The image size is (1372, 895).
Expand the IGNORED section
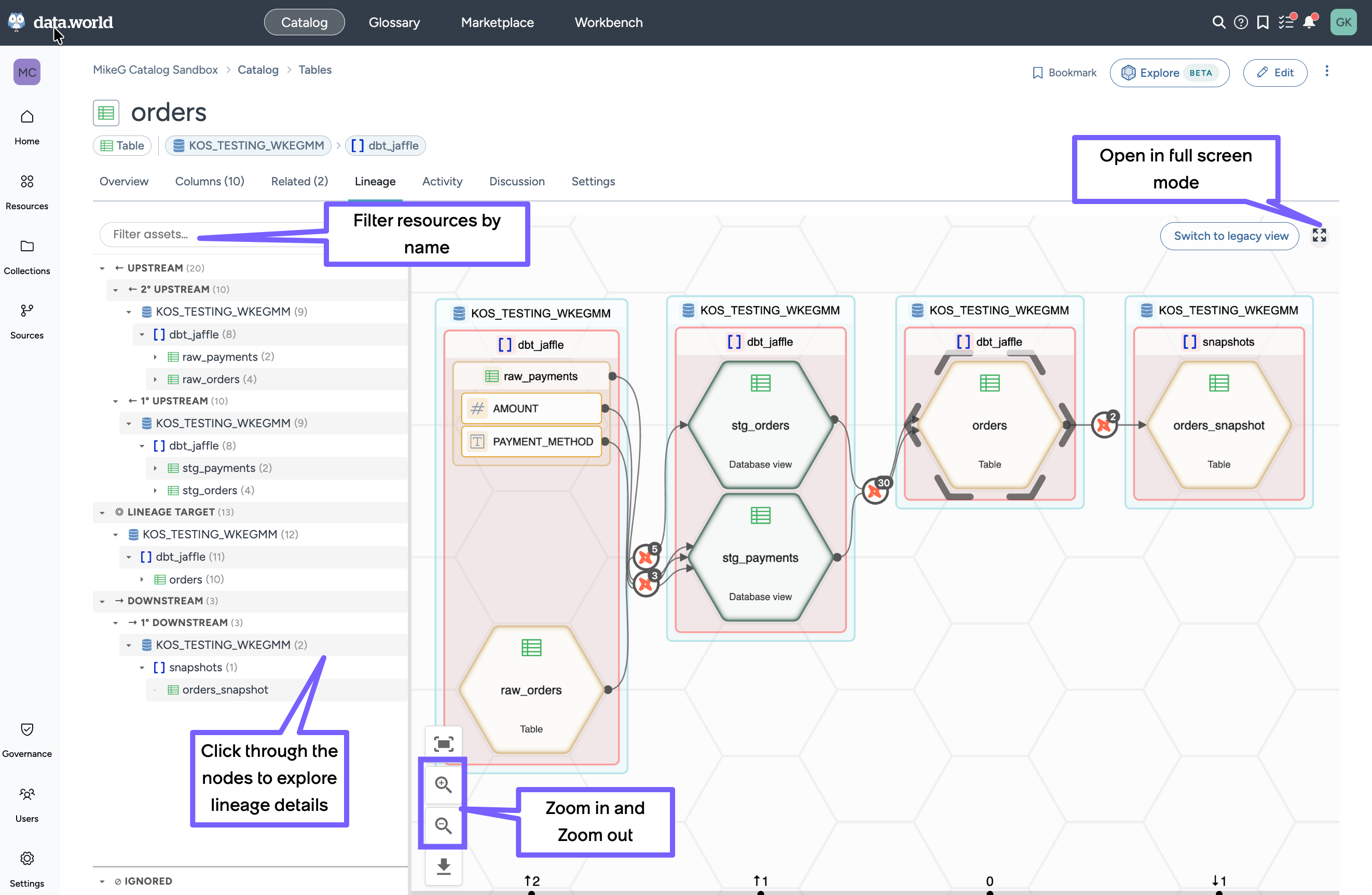102,881
